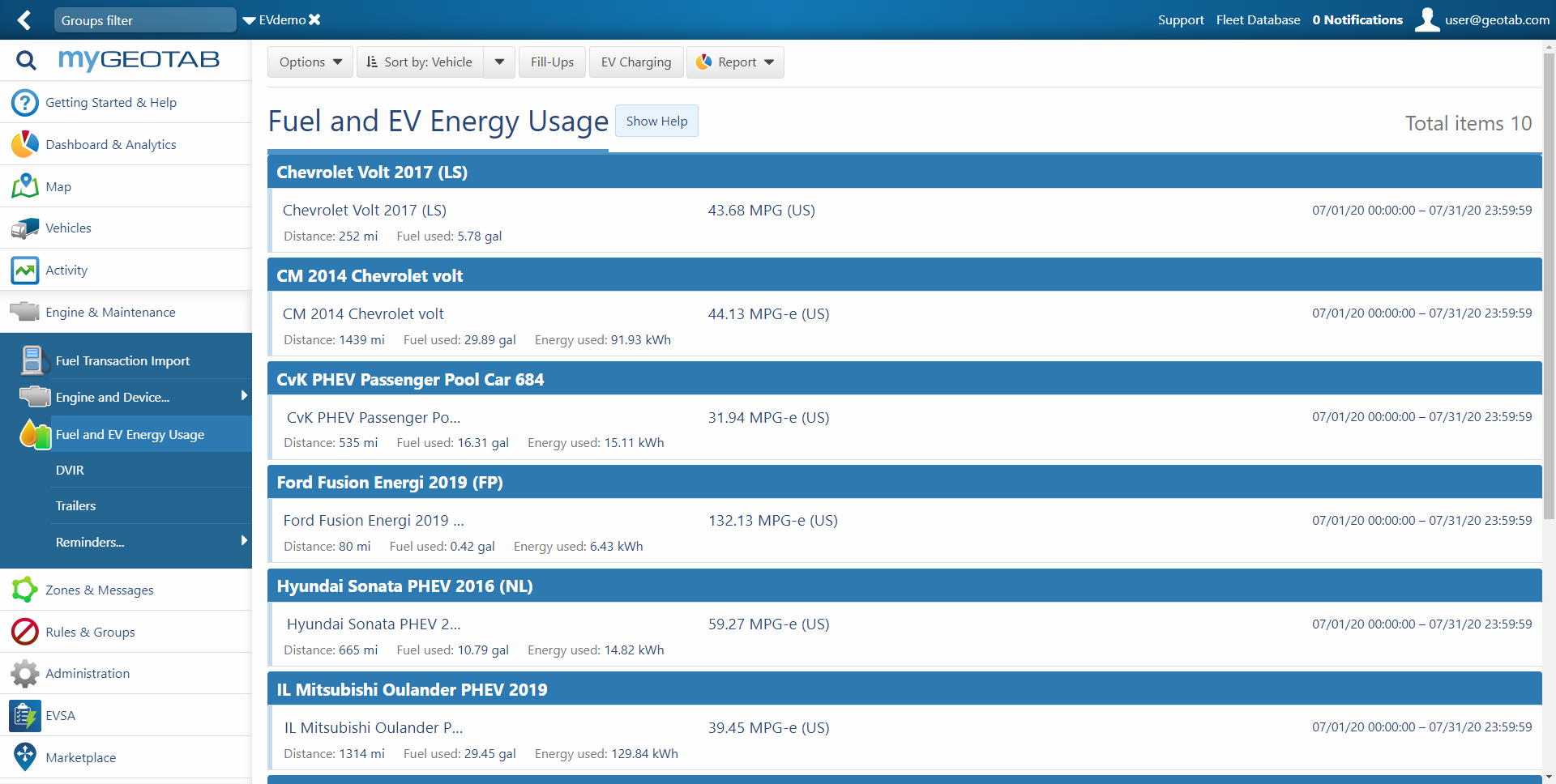Click inside the Groups filter field

click(145, 19)
